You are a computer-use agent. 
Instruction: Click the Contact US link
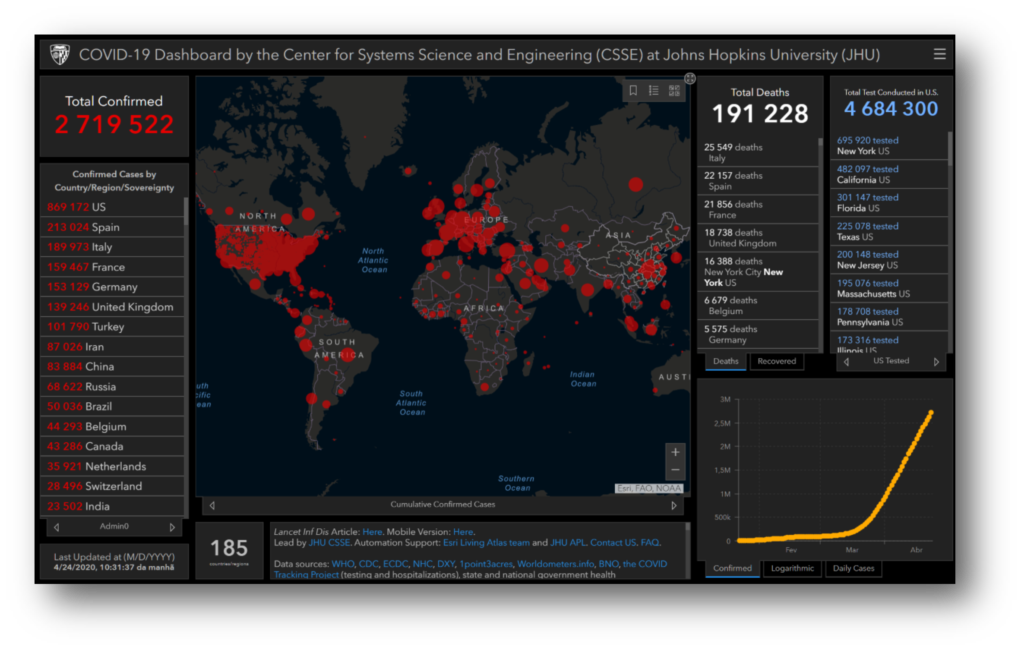tap(613, 543)
